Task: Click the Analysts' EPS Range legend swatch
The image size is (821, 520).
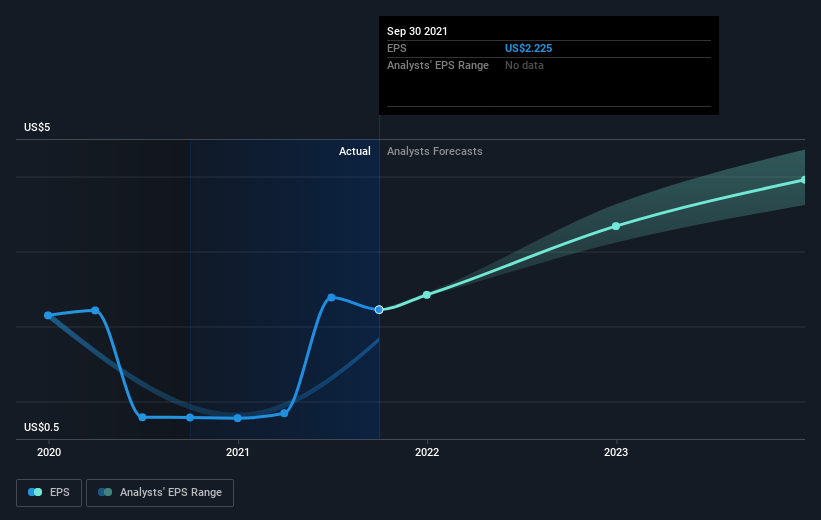Action: (x=105, y=493)
